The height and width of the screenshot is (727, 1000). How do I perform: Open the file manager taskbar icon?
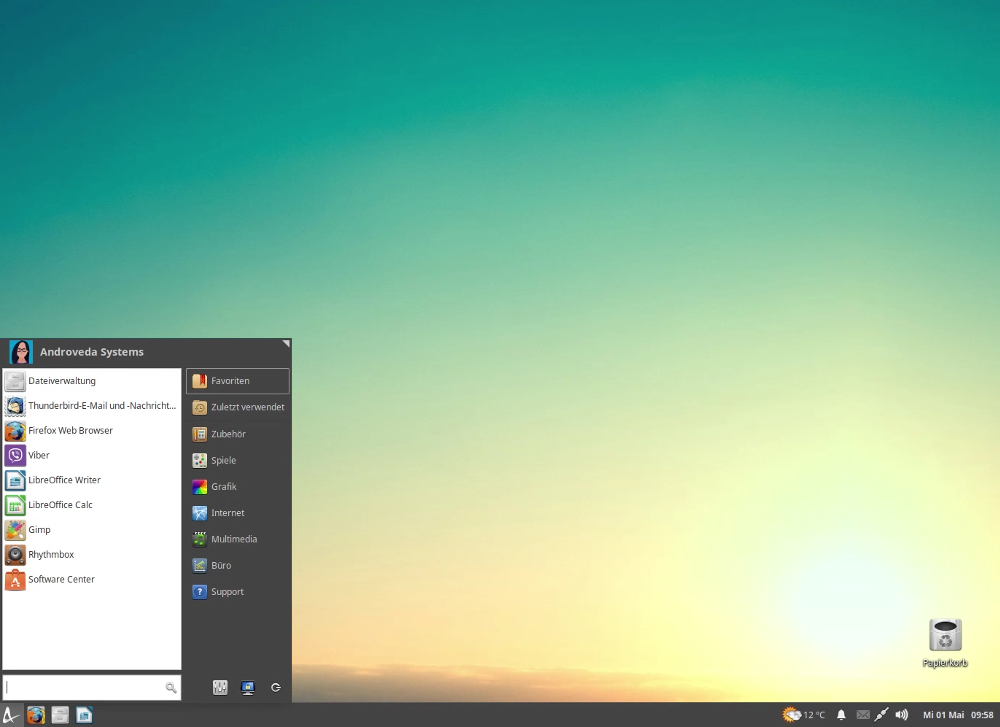[61, 715]
